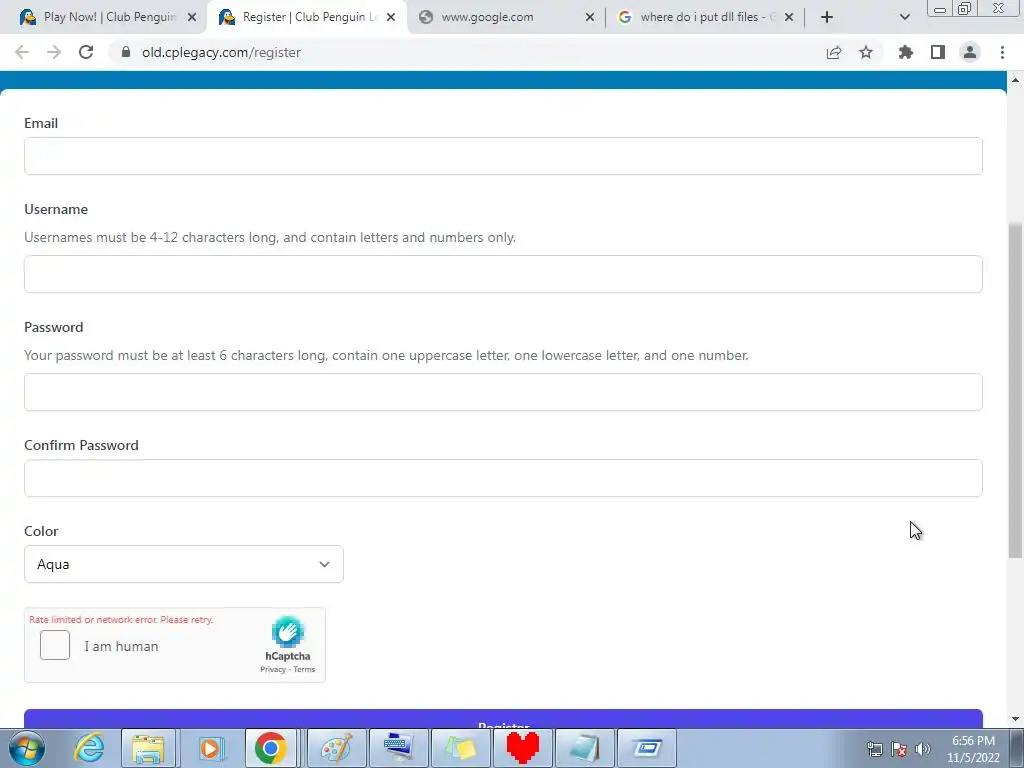Image resolution: width=1024 pixels, height=768 pixels.
Task: Check the 'I am human' checkbox
Action: pos(55,645)
